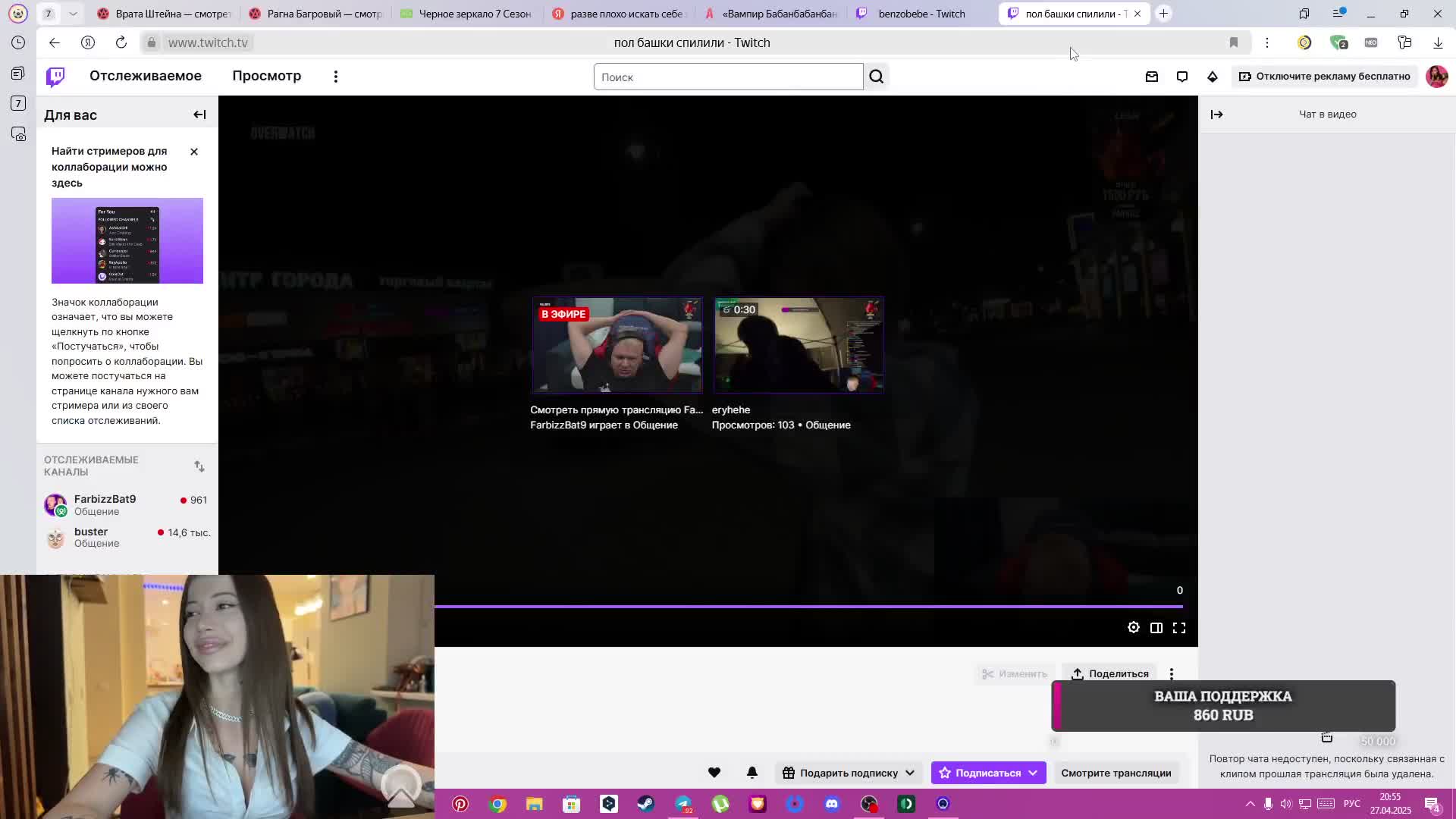
Task: Click Отключите рекламу бесплатно button
Action: pyautogui.click(x=1325, y=77)
